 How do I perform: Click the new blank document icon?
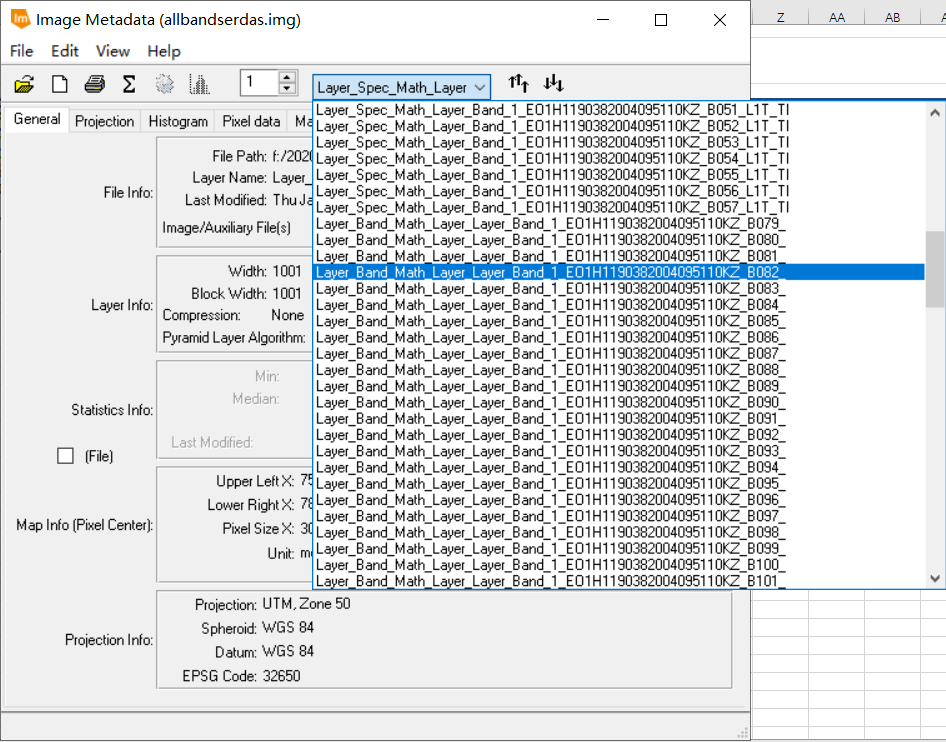click(60, 84)
